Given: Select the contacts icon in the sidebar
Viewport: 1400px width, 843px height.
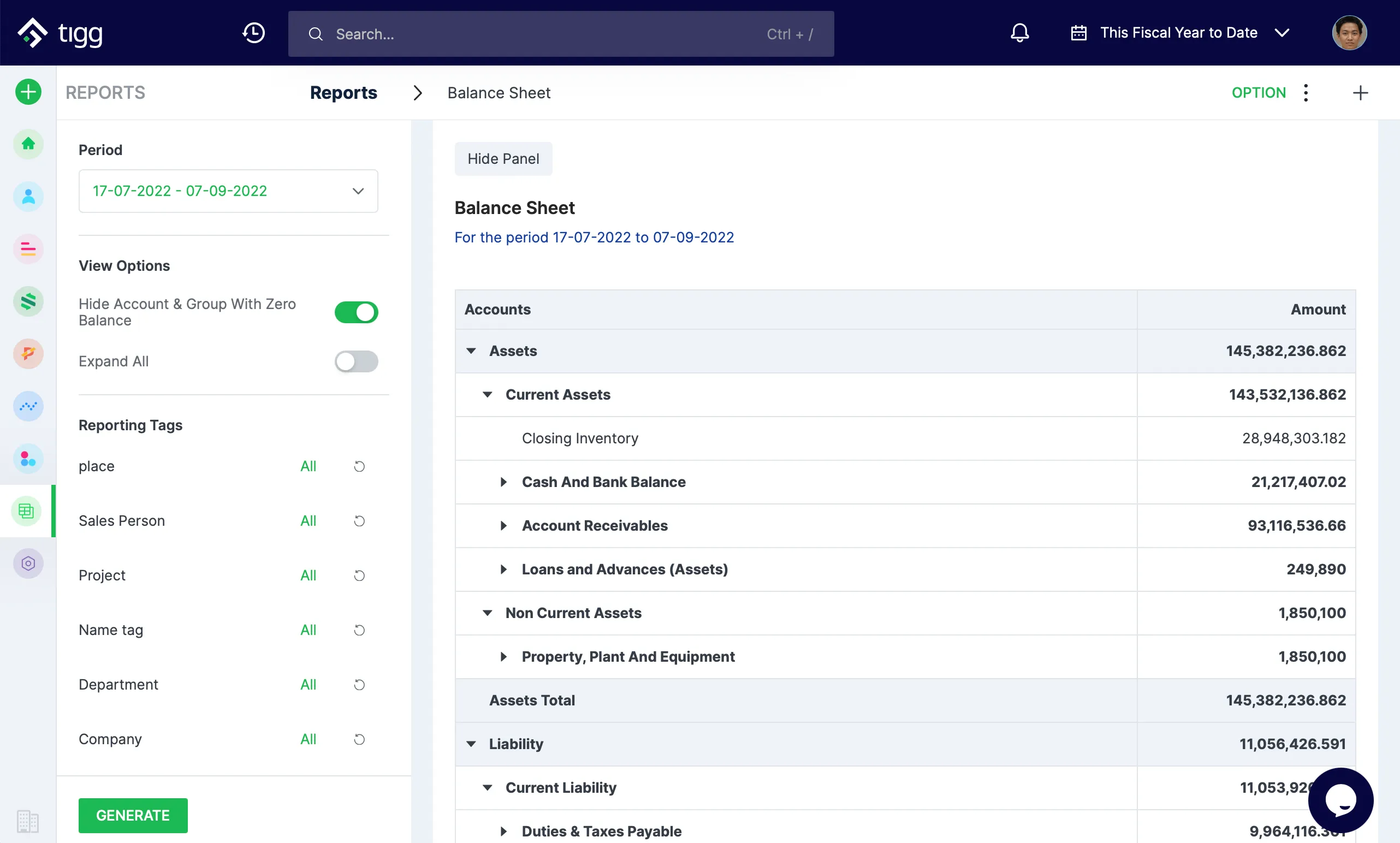Looking at the screenshot, I should click(28, 197).
